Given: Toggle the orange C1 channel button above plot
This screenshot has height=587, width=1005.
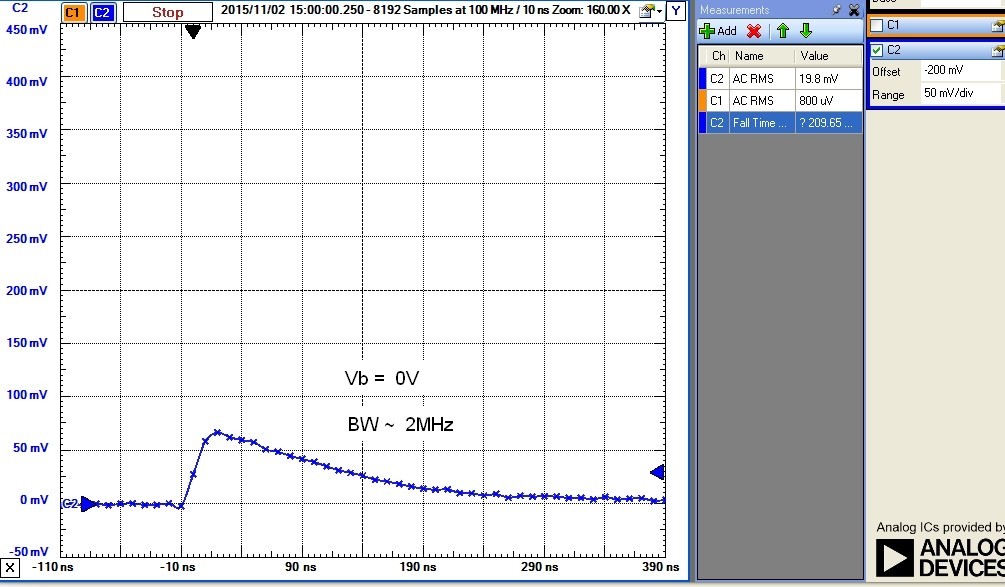Looking at the screenshot, I should coord(73,13).
